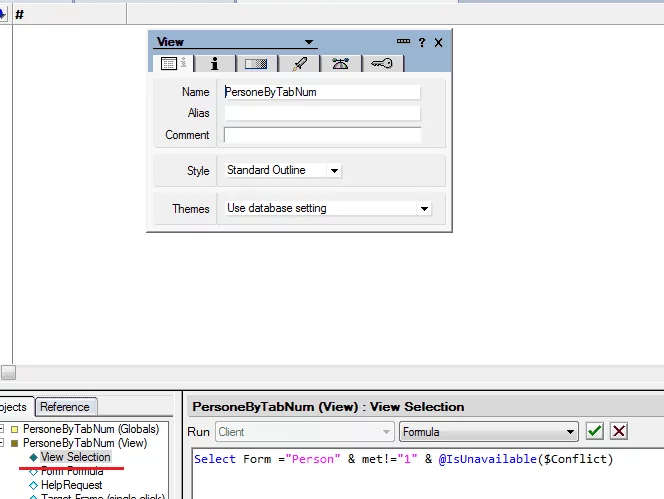
Task: Select PersoneByTabNum (Globals) tree item
Action: [90, 429]
